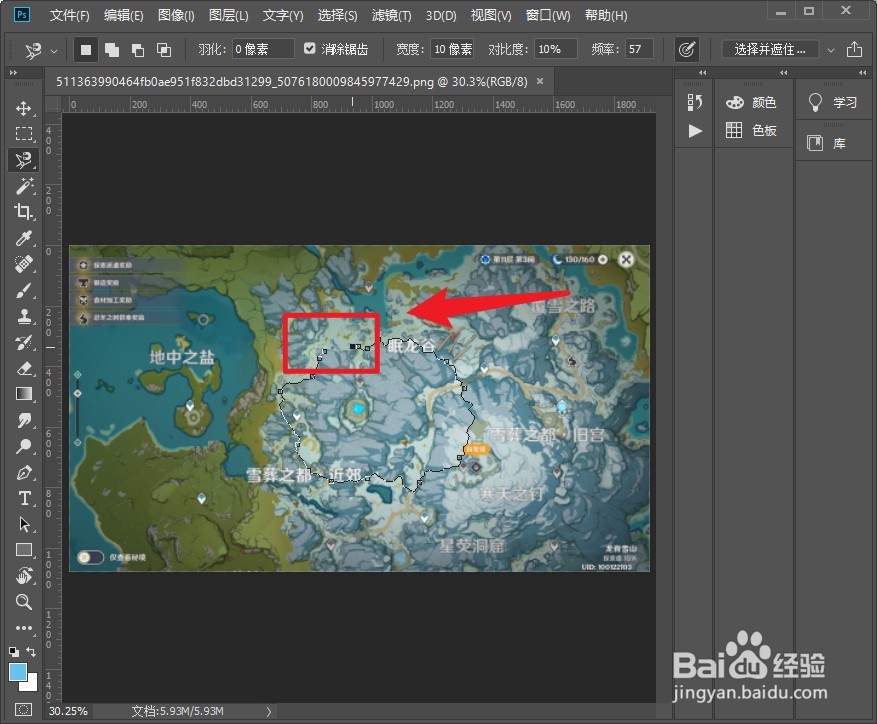This screenshot has width=877, height=724.
Task: Choose Add to Selection mode
Action: point(112,50)
